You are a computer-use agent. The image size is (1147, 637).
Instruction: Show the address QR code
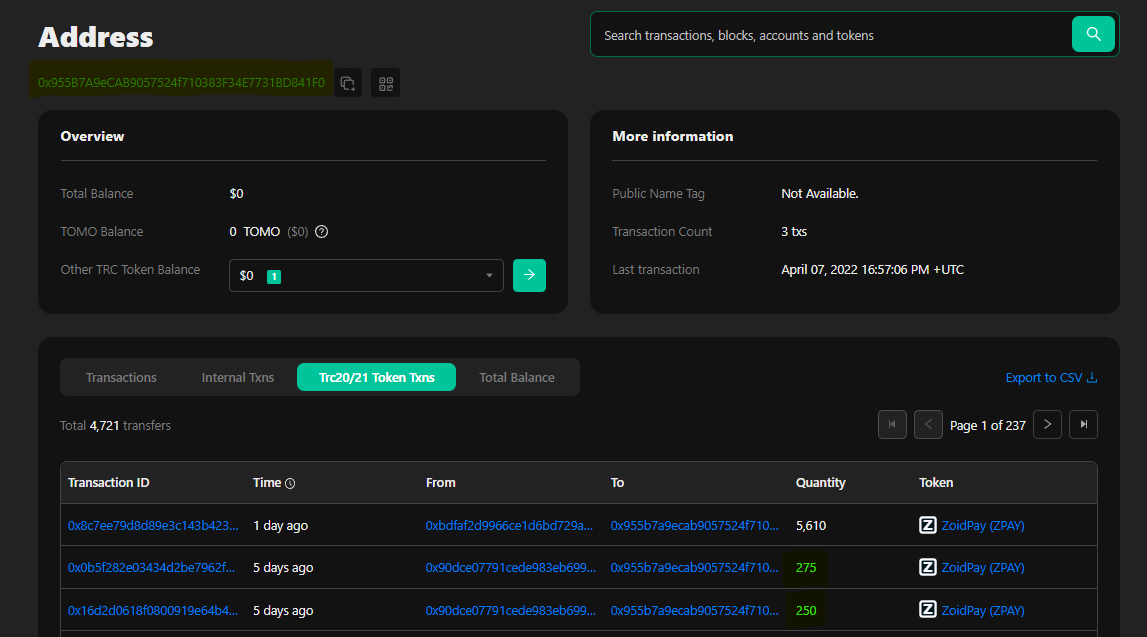[386, 83]
